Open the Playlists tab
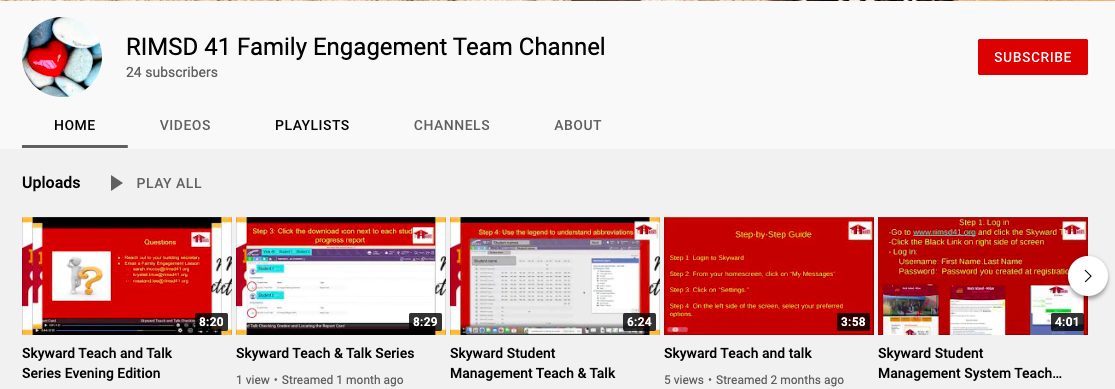This screenshot has height=389, width=1115. click(312, 125)
